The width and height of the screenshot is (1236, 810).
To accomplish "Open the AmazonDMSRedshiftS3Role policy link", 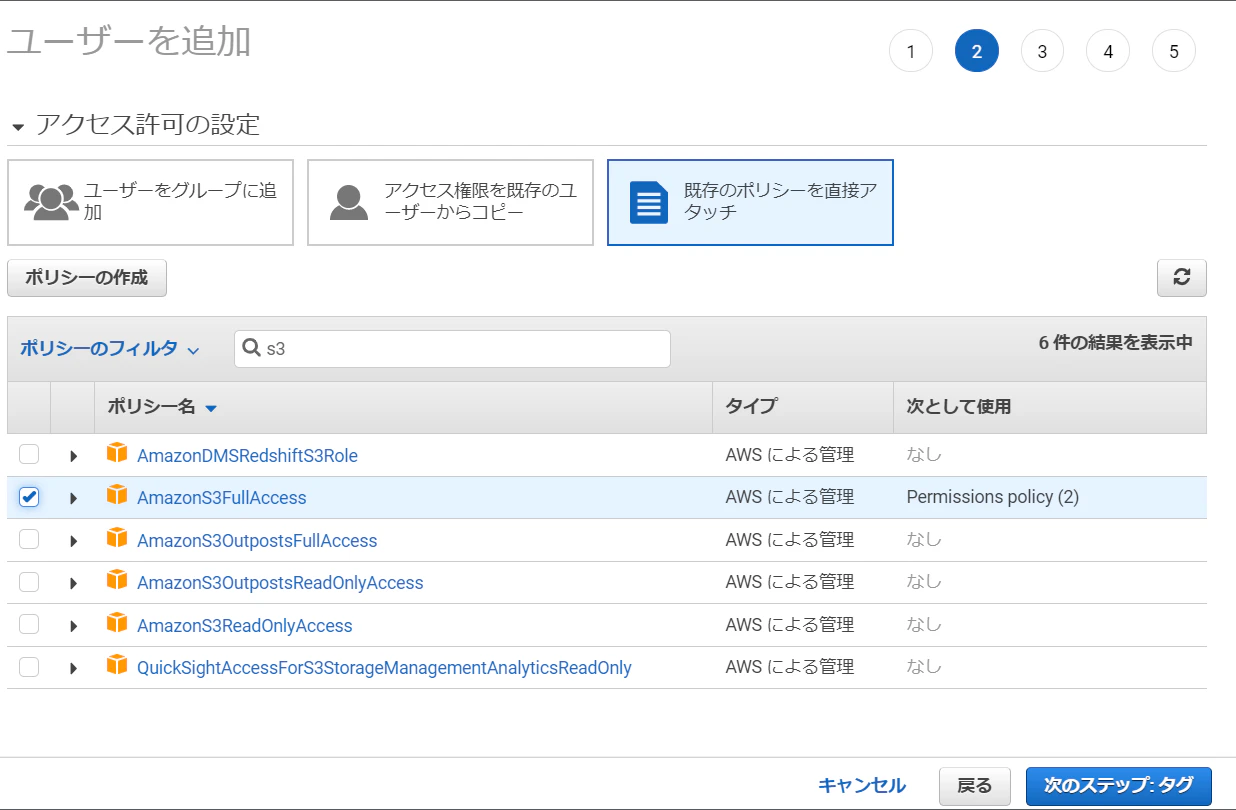I will coord(247,456).
